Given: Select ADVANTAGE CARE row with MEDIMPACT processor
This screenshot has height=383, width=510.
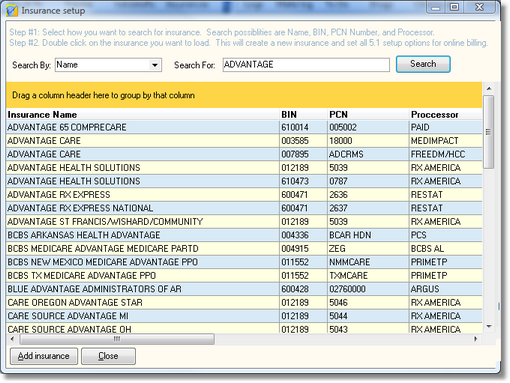Looking at the screenshot, I should point(244,141).
